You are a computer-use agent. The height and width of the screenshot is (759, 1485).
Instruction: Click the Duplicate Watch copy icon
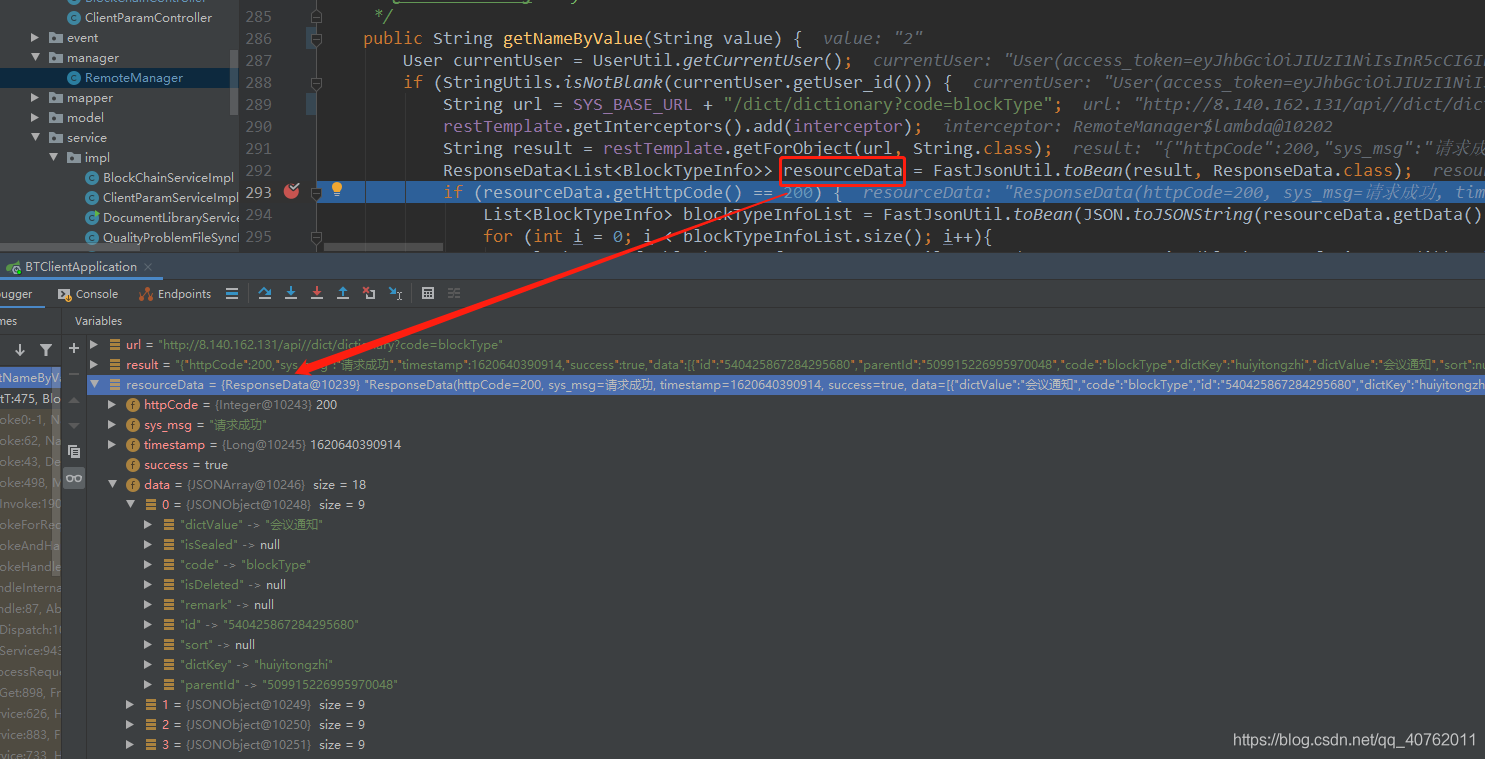pos(74,451)
